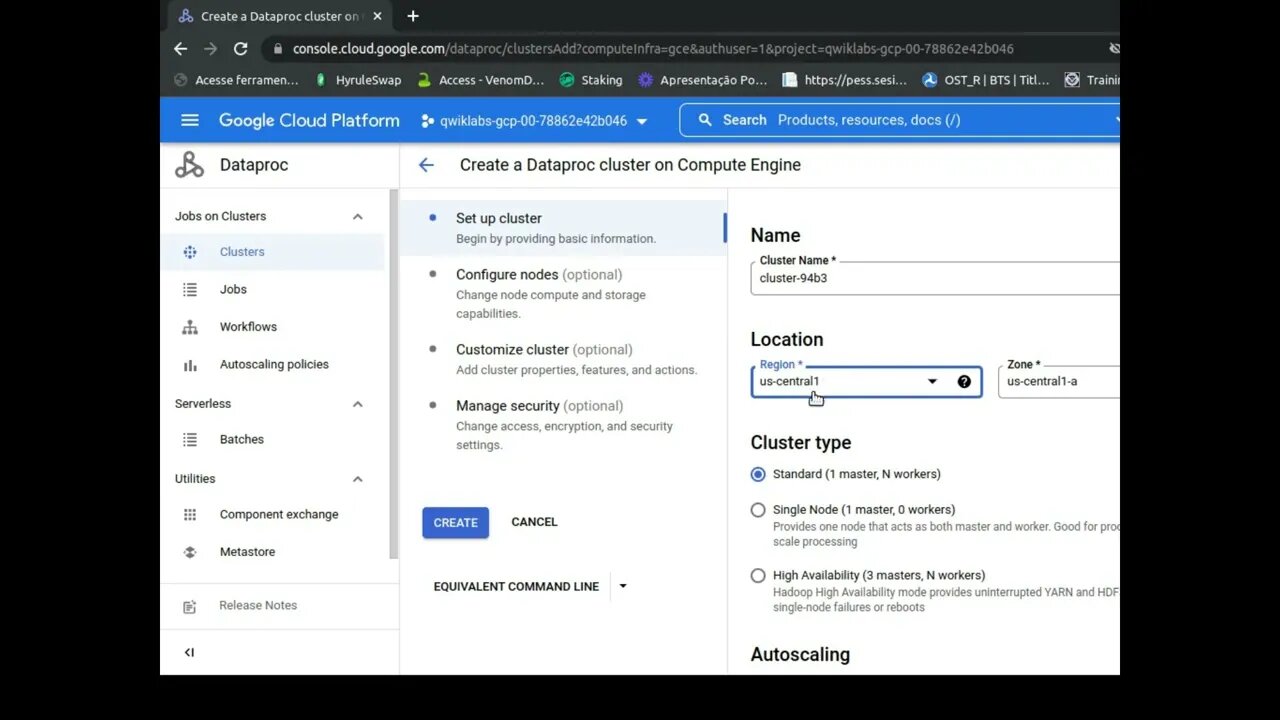Open Jobs in the sidebar
Viewport: 1280px width, 720px height.
tap(272, 289)
